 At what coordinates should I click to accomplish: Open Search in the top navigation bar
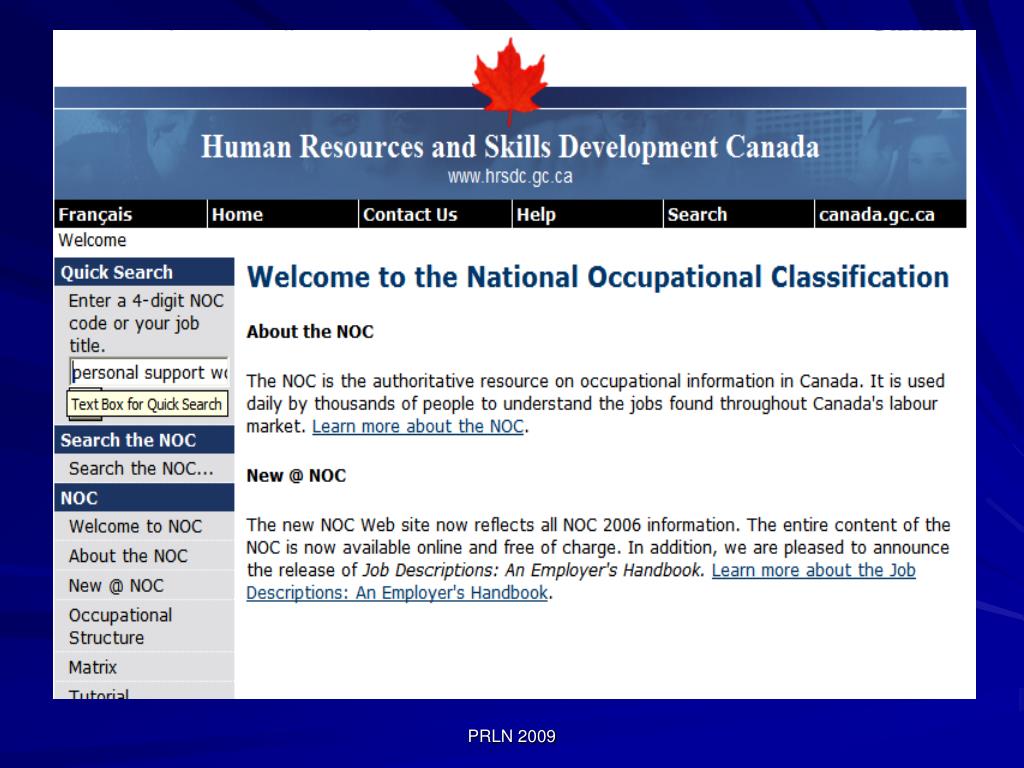(697, 215)
